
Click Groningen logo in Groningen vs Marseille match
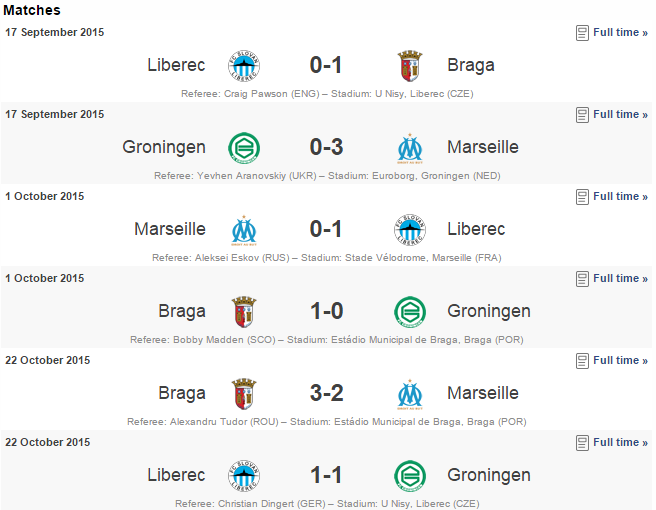[x=244, y=148]
